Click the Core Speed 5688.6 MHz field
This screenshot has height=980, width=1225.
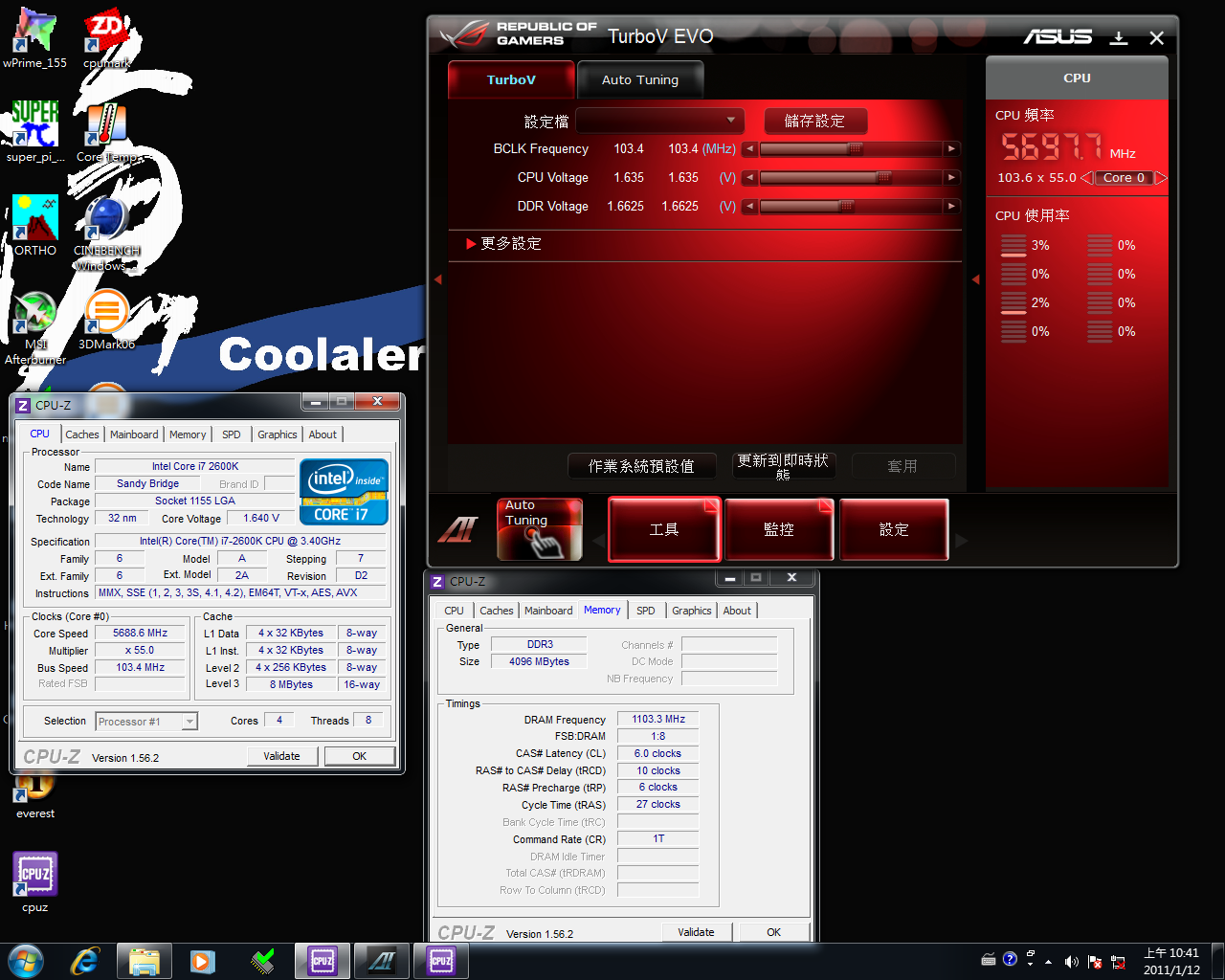coord(140,634)
